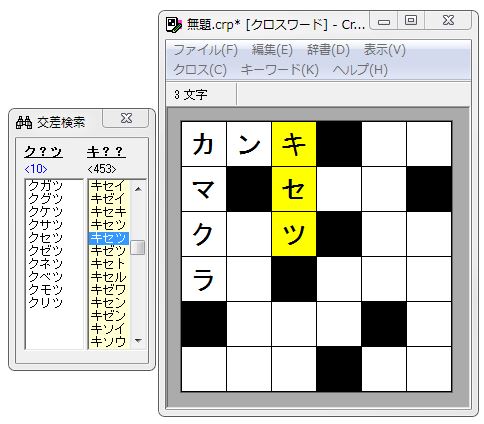Click the binoculars icon in 交差検索 window
Viewport: 484px width, 424px height.
[24, 122]
